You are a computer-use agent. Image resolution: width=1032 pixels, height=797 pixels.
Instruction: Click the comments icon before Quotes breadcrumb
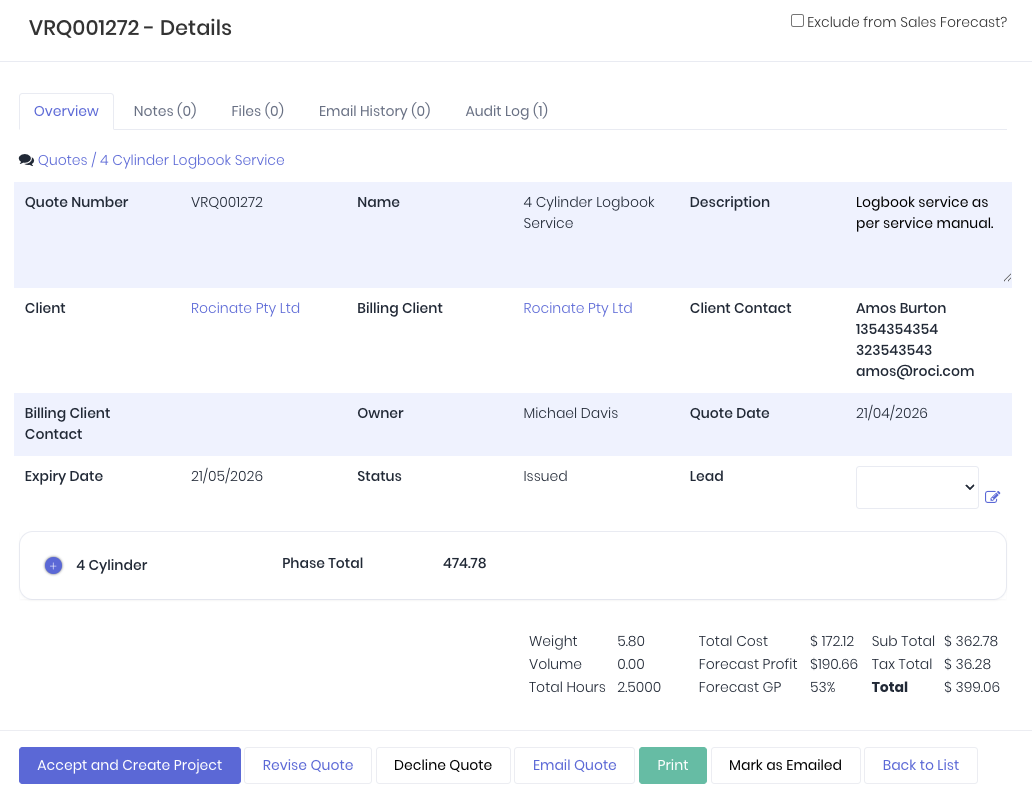pos(26,160)
